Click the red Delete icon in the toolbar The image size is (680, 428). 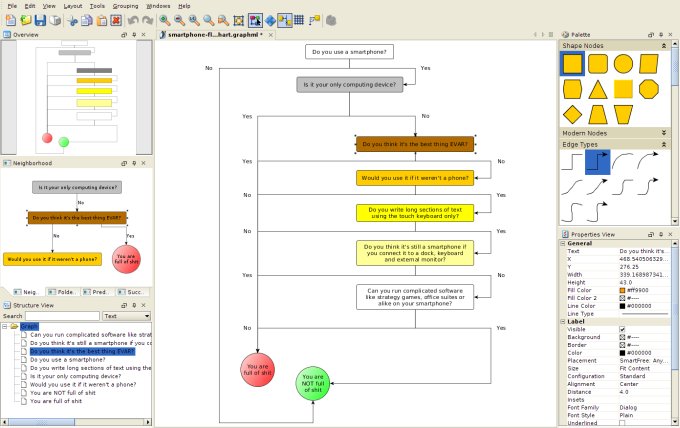coord(116,20)
